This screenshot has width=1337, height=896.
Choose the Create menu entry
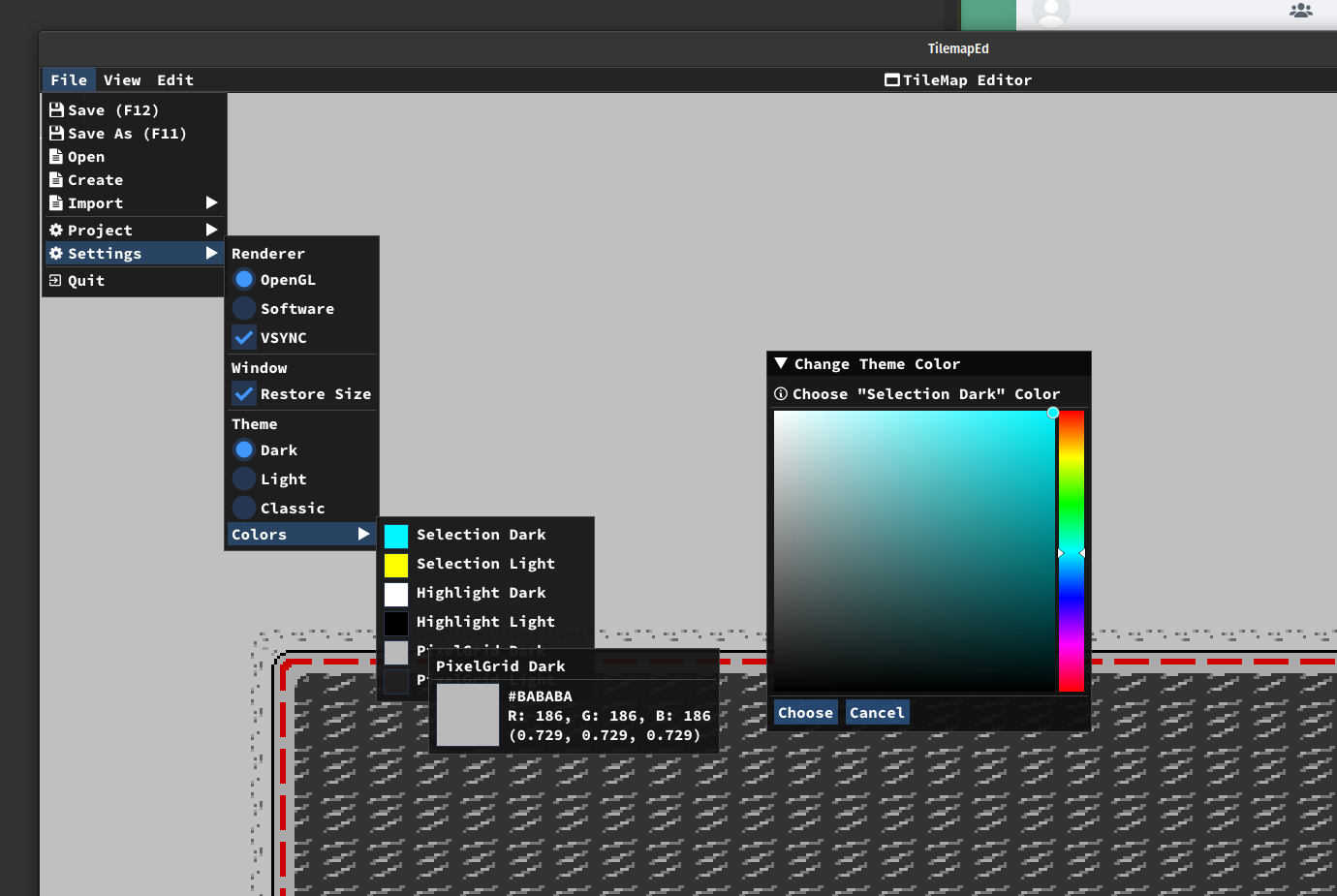point(135,179)
